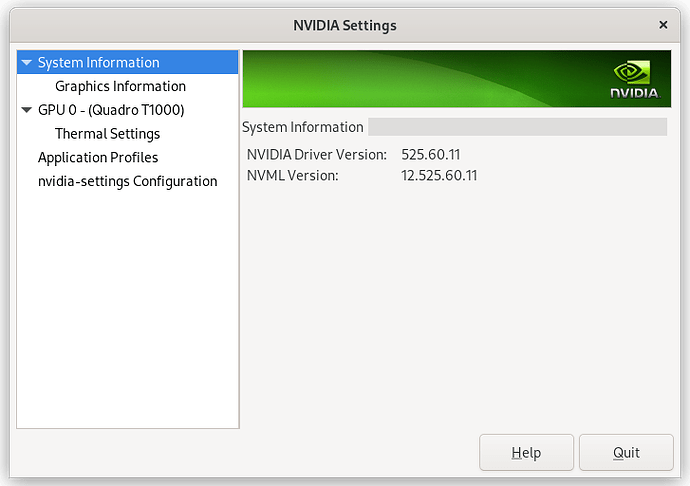
Task: Close the NVIDIA Settings window
Action: pos(663,24)
